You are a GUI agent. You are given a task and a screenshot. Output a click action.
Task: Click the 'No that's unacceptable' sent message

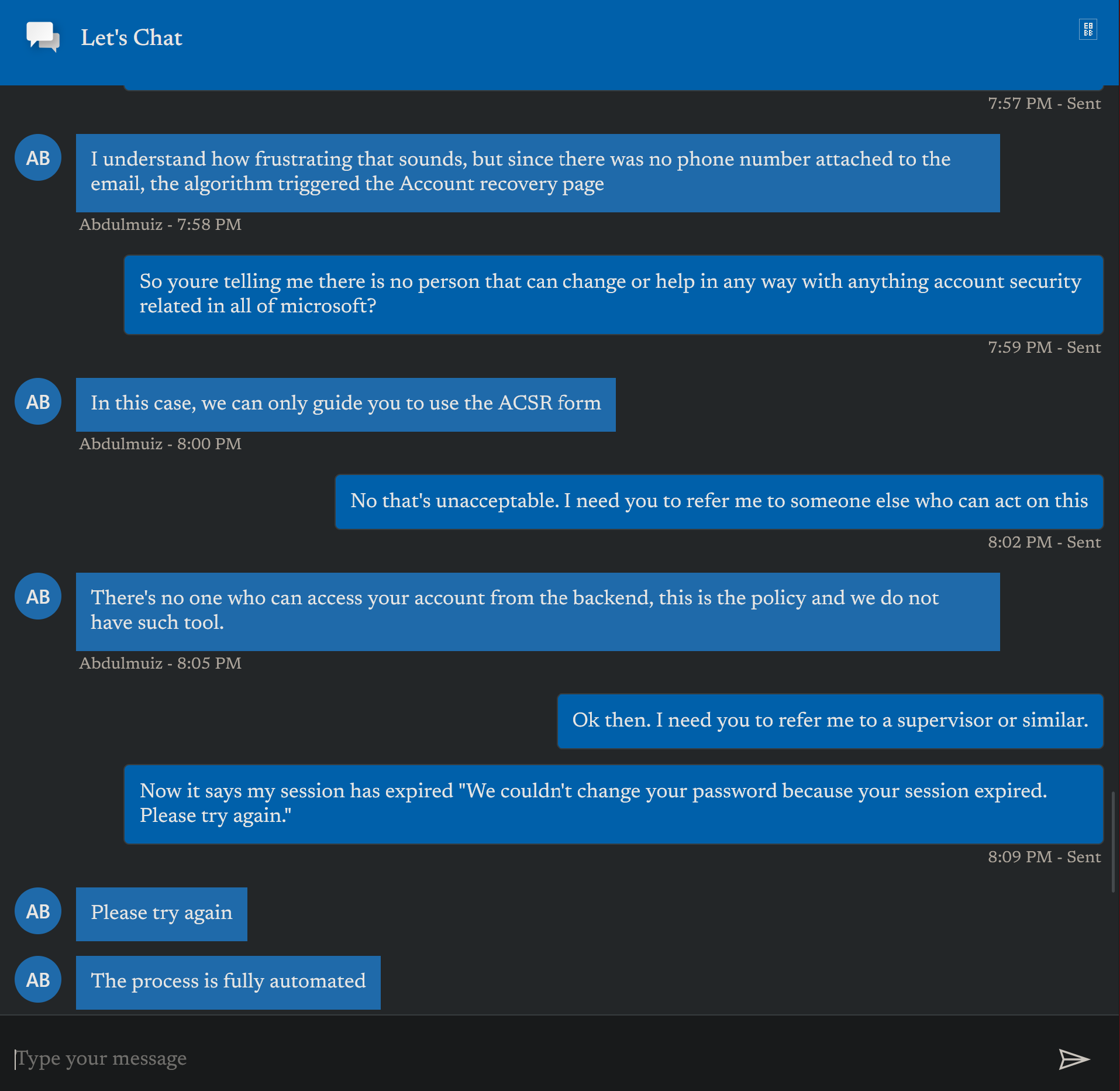(719, 501)
